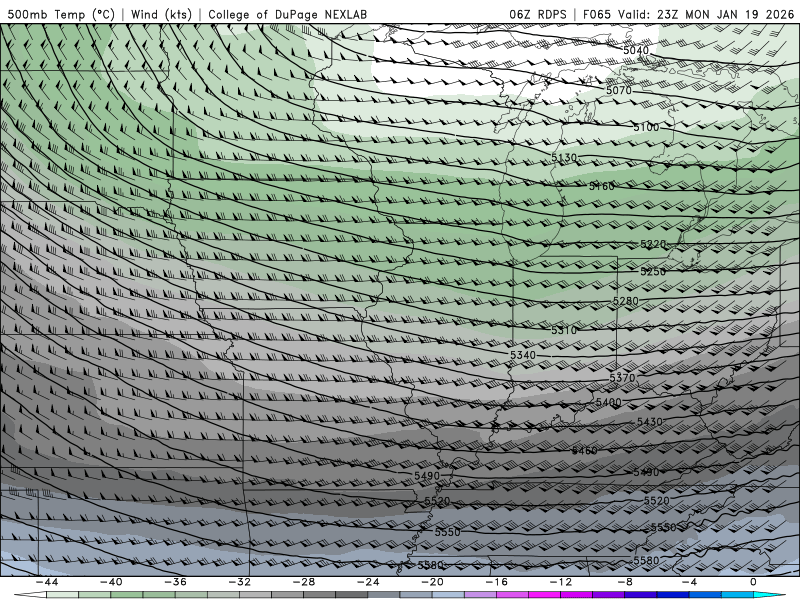Select the 5040 height contour label
The image size is (800, 600).
pyautogui.click(x=636, y=50)
